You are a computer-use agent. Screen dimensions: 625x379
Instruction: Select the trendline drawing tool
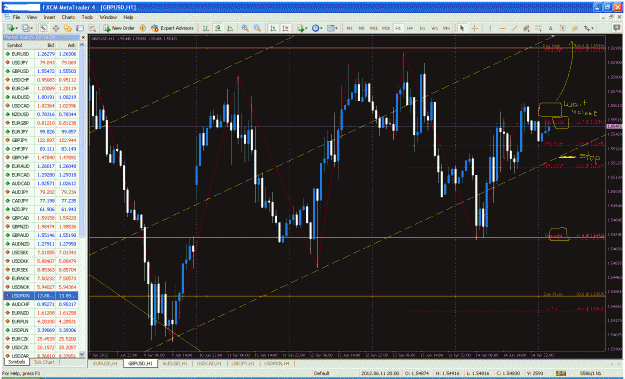(x=514, y=28)
